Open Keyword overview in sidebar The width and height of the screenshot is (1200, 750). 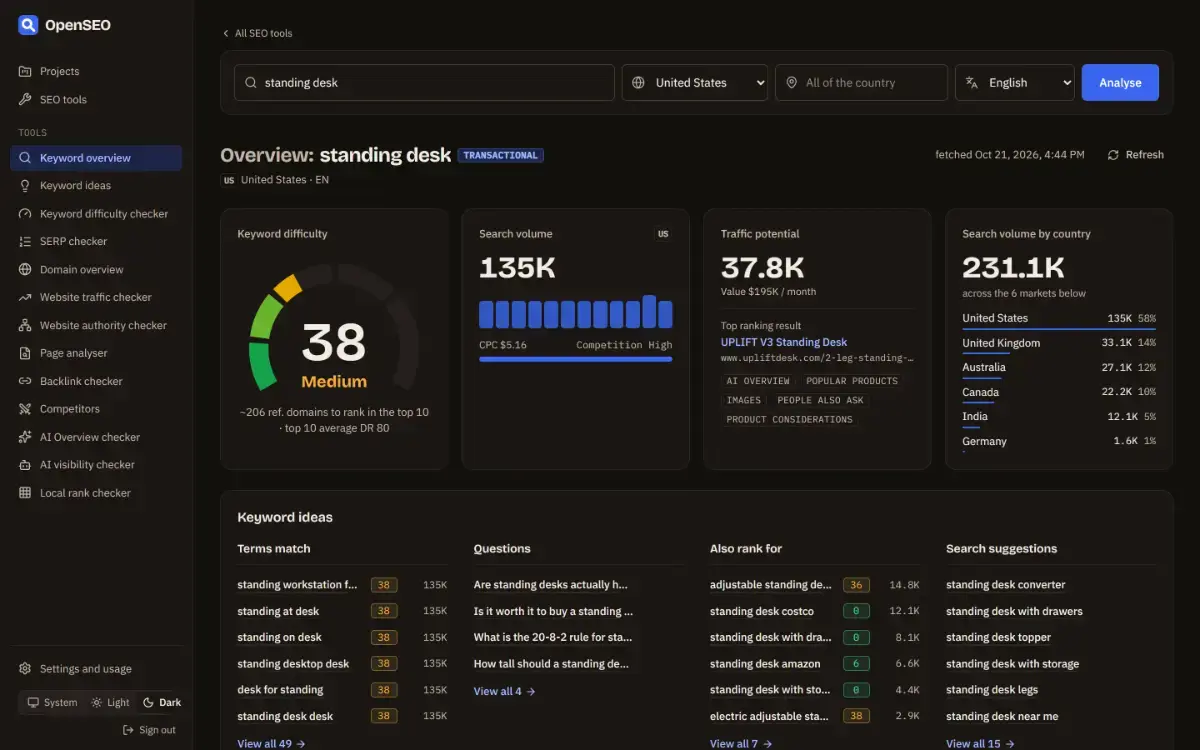point(96,158)
